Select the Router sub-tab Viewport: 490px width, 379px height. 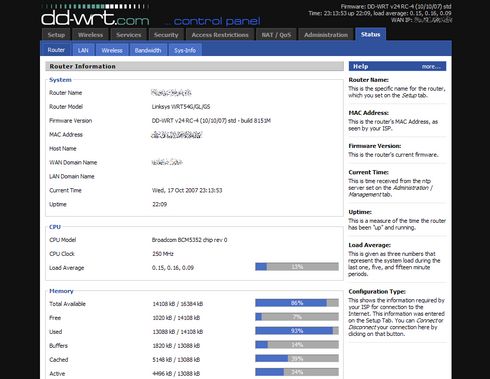coord(56,50)
